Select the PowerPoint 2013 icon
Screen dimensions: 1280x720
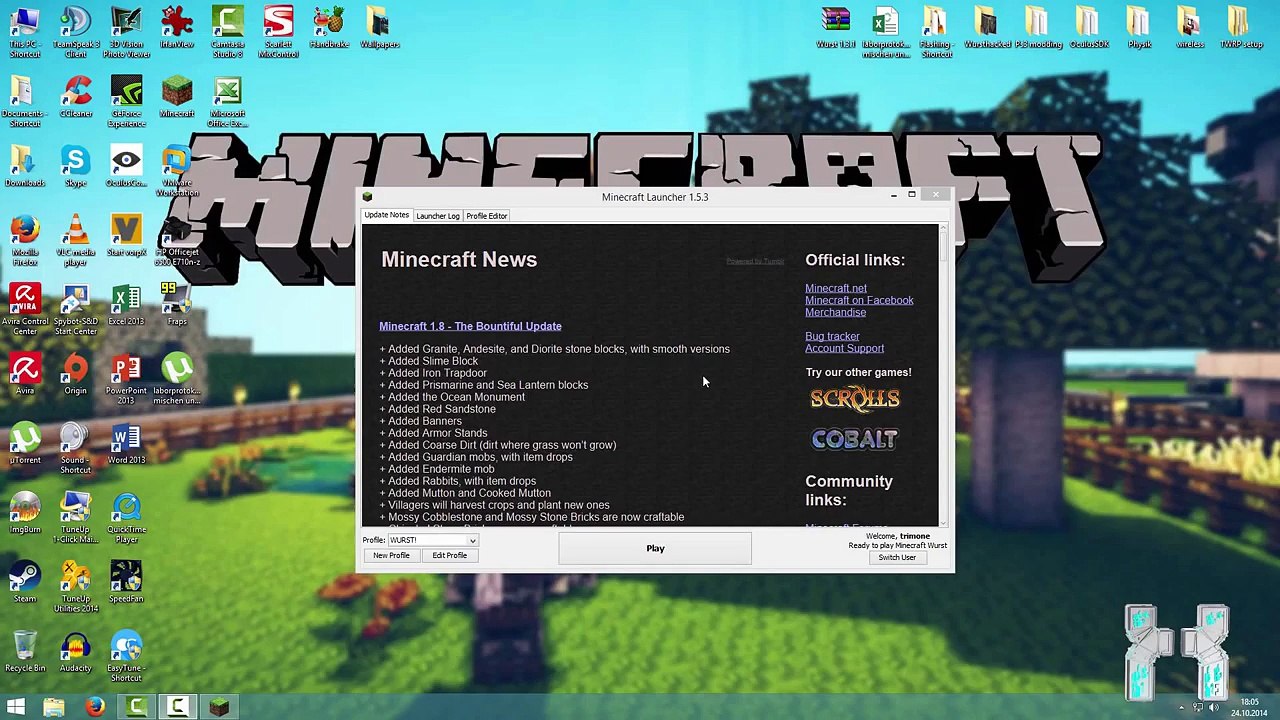[x=127, y=379]
